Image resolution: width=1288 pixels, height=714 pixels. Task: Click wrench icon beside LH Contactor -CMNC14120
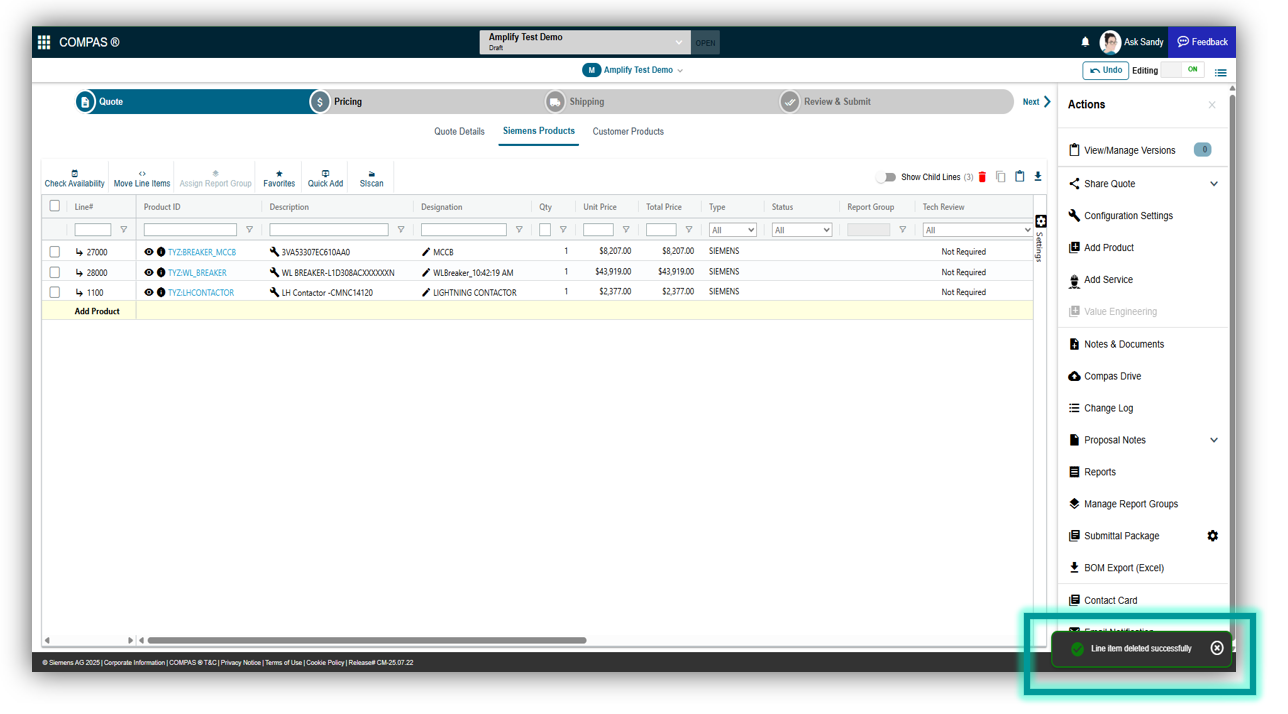(x=274, y=292)
